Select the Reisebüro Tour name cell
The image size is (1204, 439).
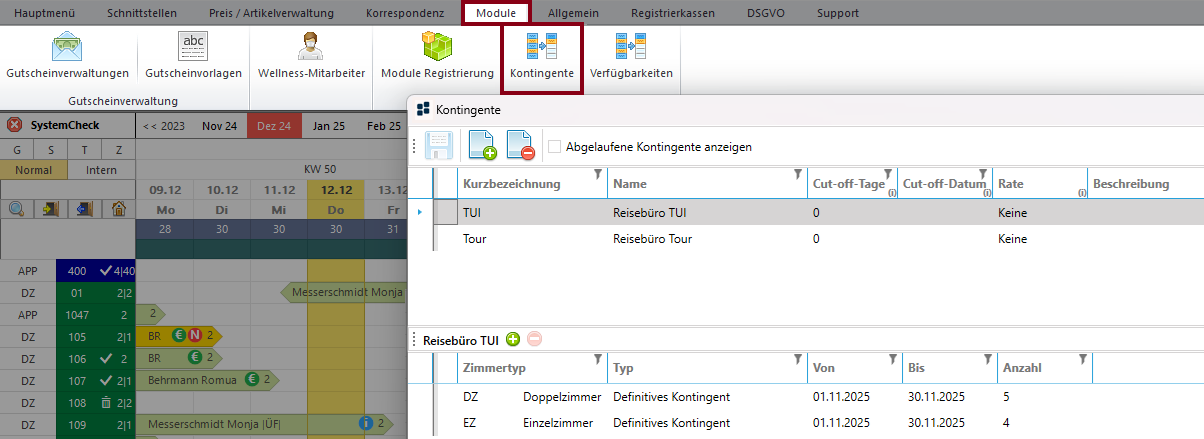coord(707,239)
